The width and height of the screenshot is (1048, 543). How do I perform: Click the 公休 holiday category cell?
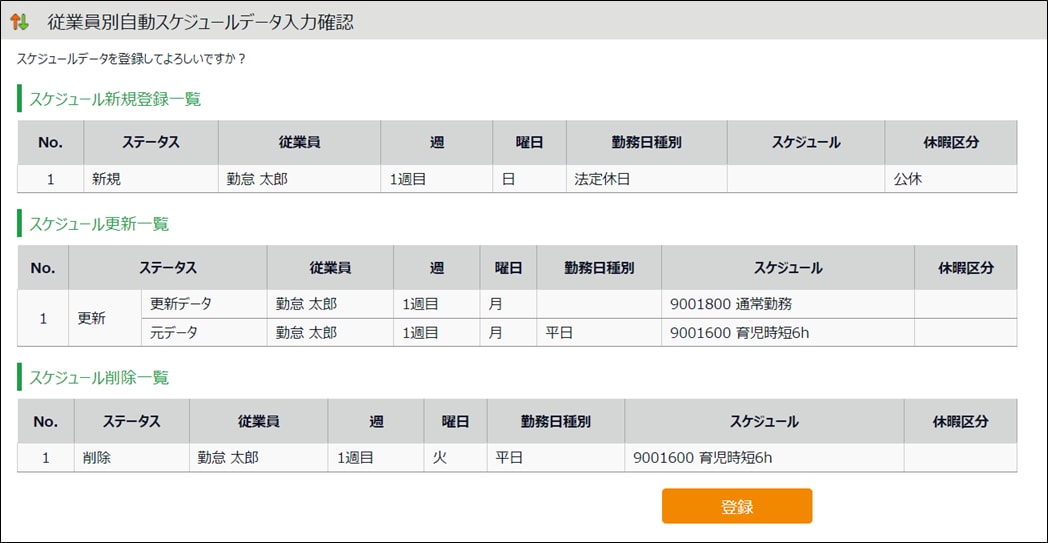point(908,179)
